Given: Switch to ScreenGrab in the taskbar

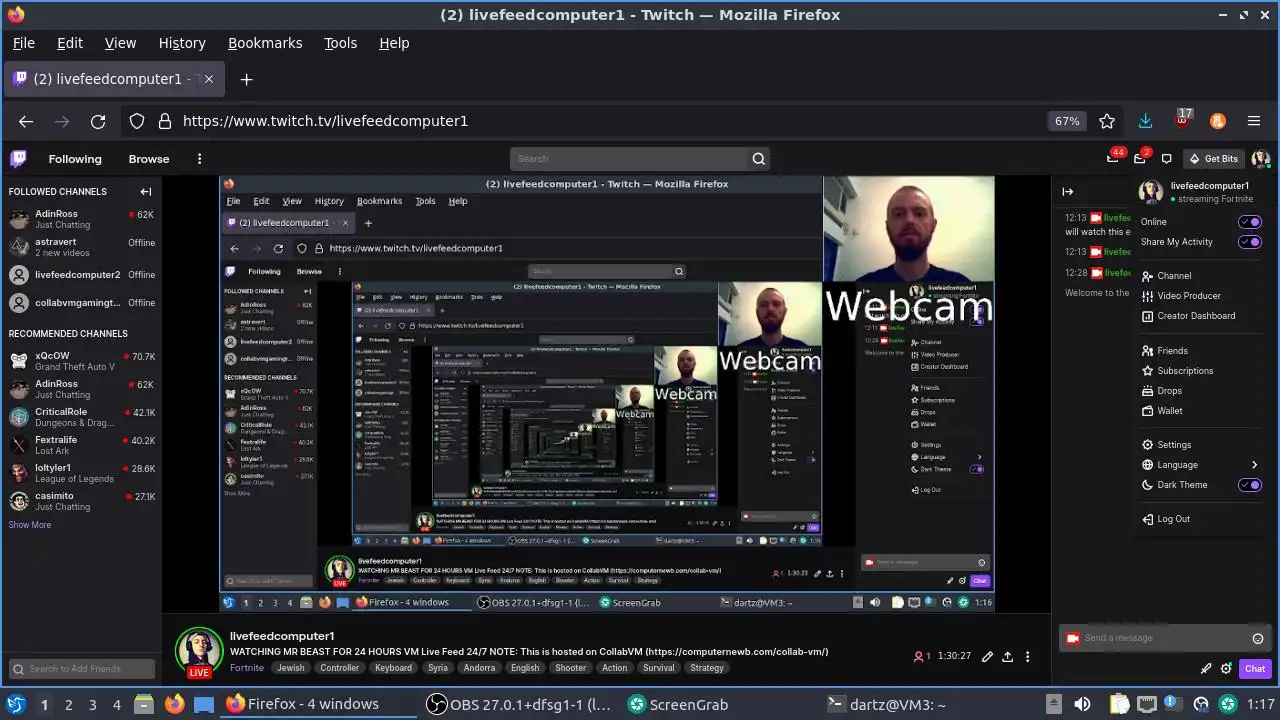Looking at the screenshot, I should [x=677, y=704].
